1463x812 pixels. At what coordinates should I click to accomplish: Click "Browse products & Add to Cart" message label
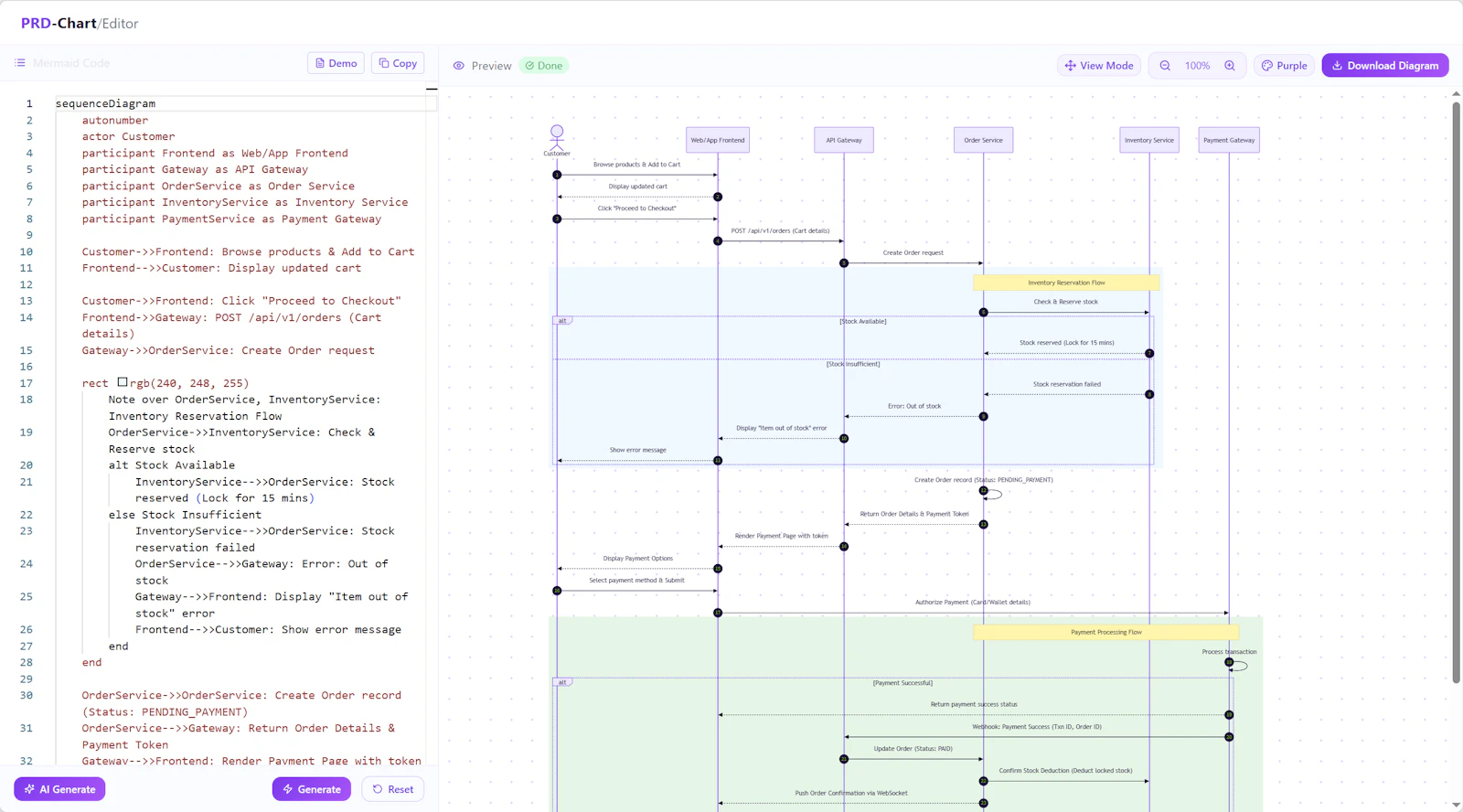[636, 165]
